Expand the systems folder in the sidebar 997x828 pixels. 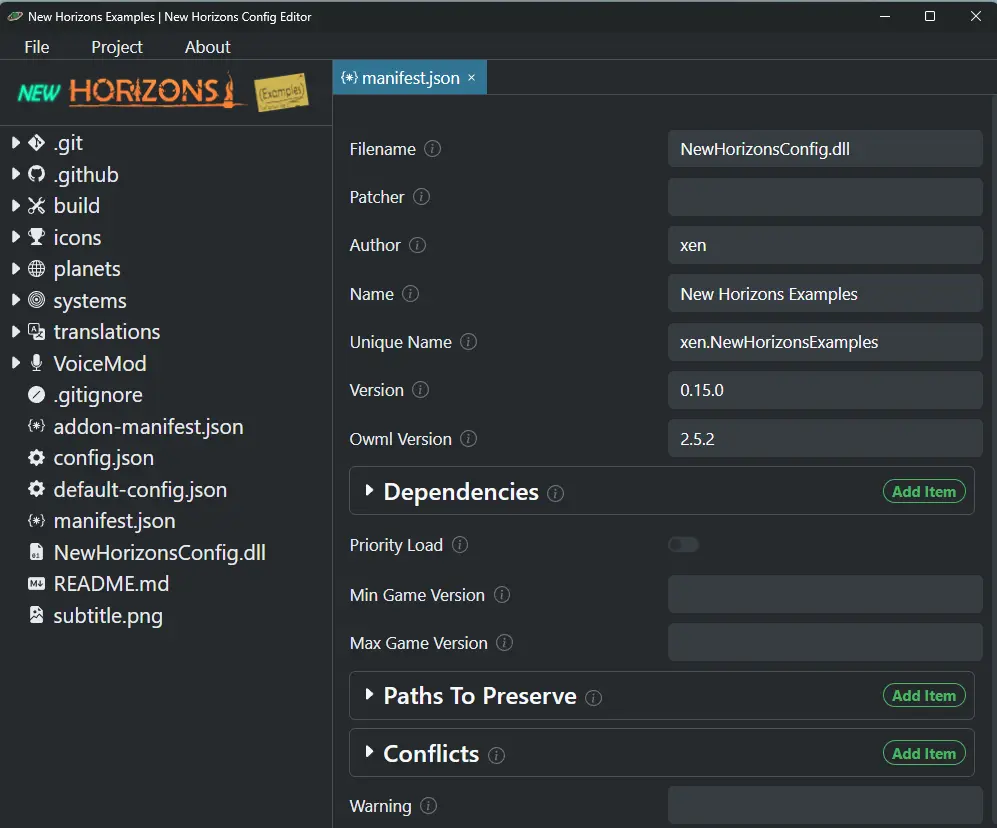pyautogui.click(x=16, y=300)
